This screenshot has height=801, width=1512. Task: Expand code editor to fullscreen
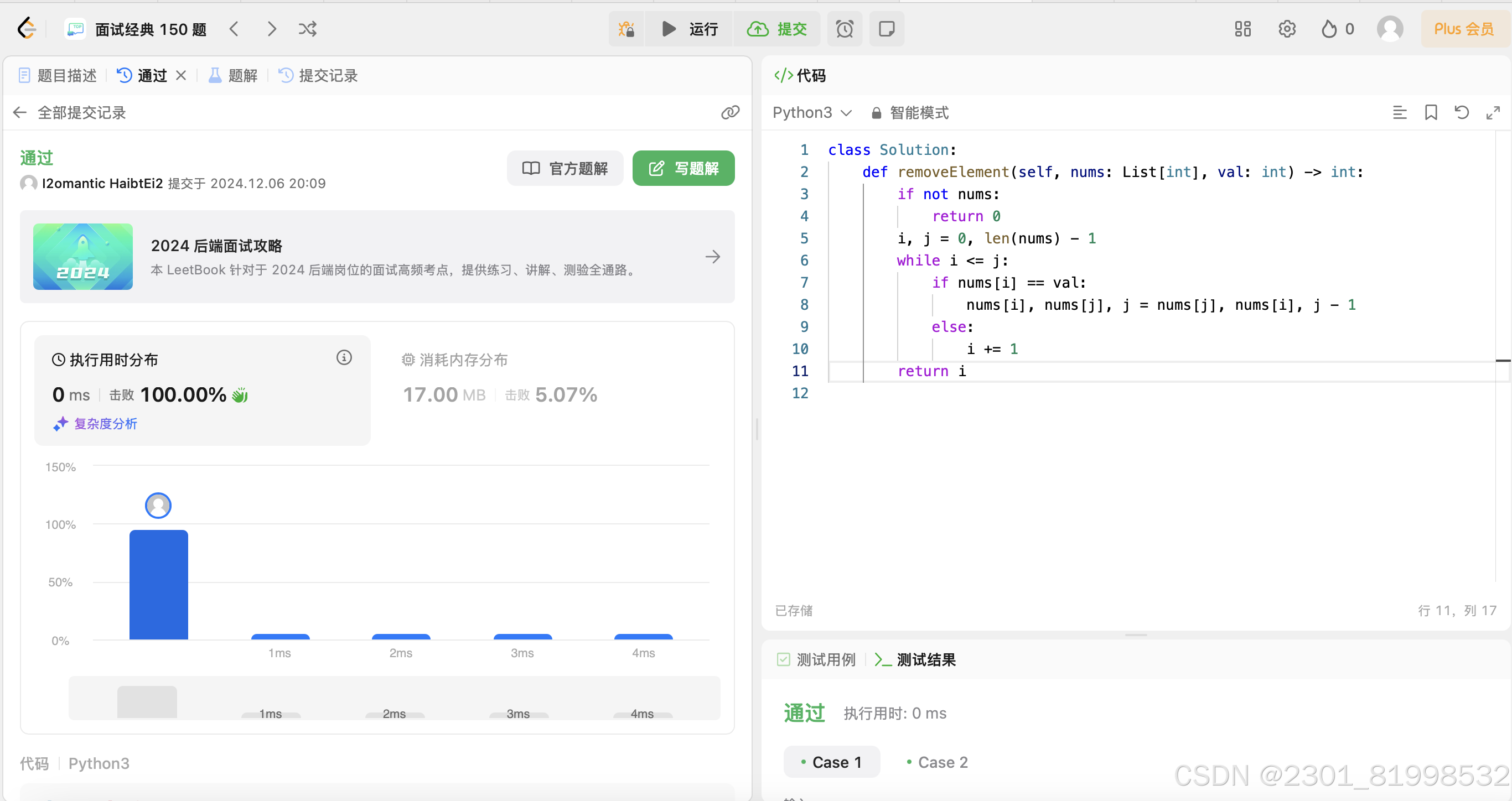1493,112
